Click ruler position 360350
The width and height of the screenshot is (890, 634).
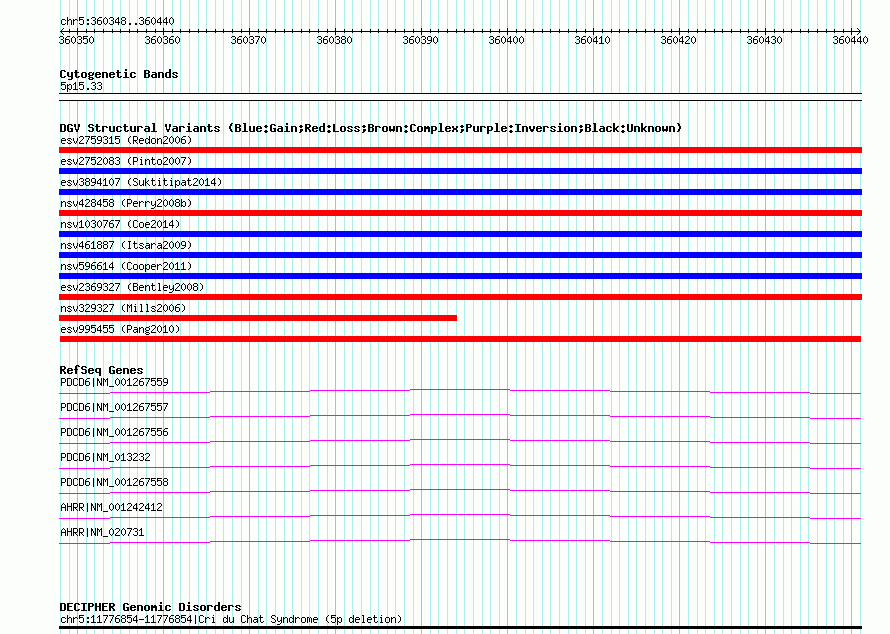coord(77,40)
